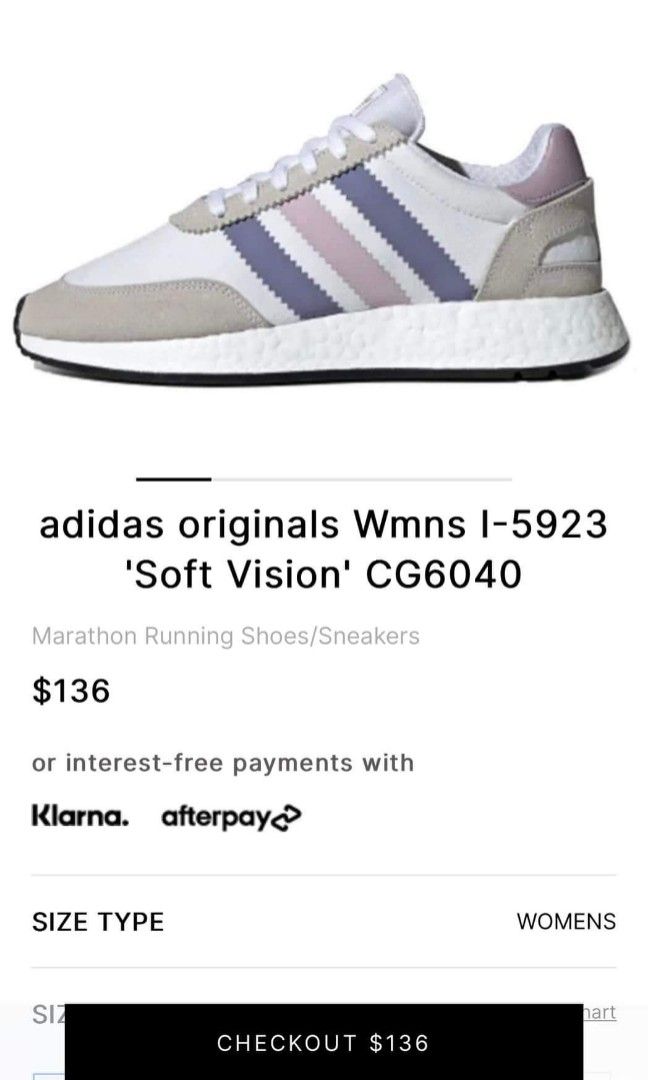Screen dimensions: 648x1080
Task: Click the interest-free payments text
Action: tap(222, 763)
